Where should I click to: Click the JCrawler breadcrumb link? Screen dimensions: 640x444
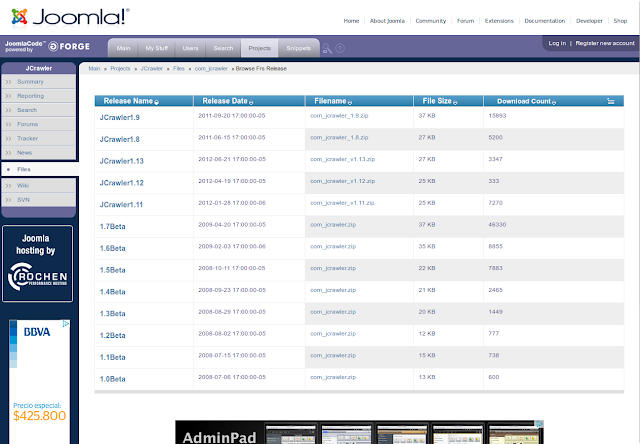tap(152, 69)
